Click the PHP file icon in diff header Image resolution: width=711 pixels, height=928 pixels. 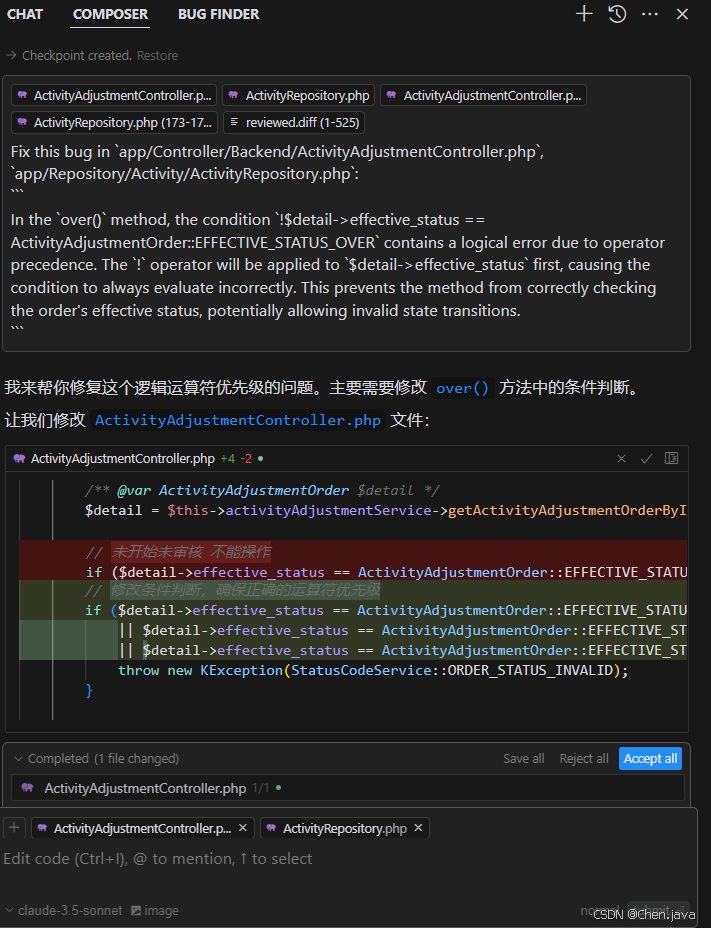tap(20, 459)
